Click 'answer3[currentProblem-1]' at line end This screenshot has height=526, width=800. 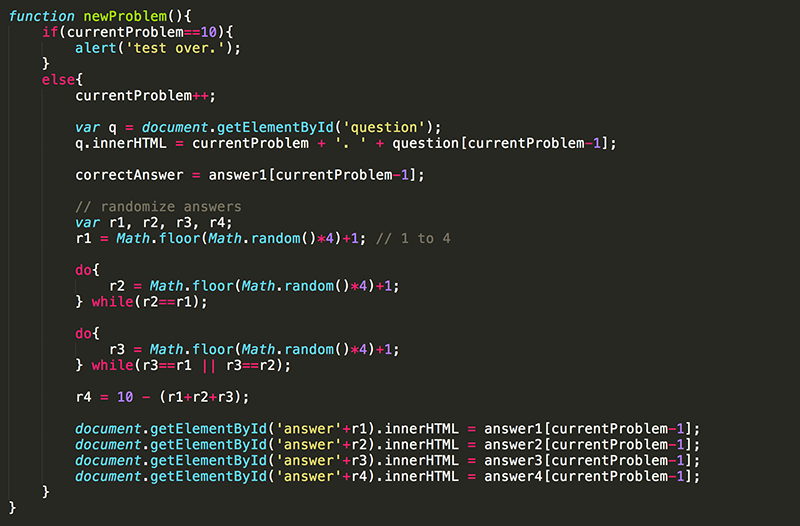[588, 460]
